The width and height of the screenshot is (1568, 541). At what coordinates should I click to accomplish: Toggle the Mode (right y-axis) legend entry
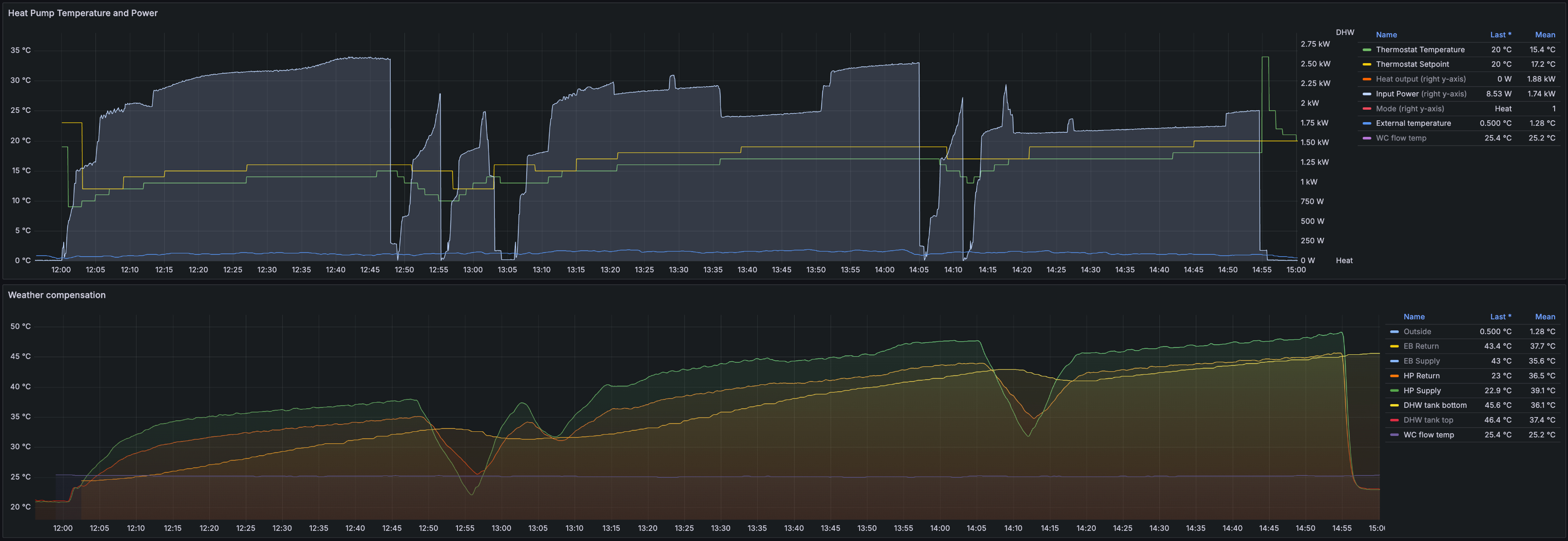1409,108
